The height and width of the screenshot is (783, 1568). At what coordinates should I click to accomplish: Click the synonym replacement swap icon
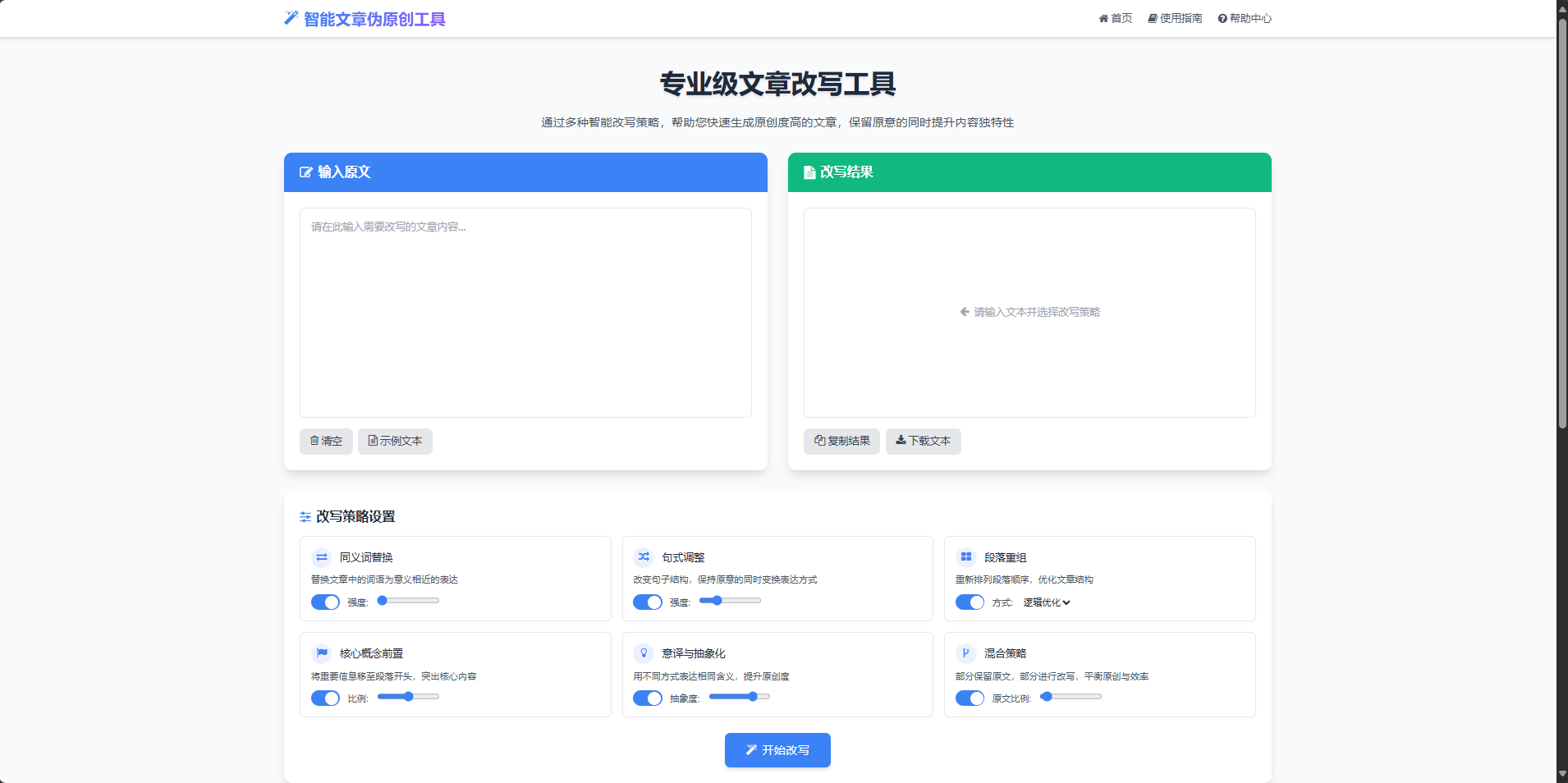[x=322, y=557]
